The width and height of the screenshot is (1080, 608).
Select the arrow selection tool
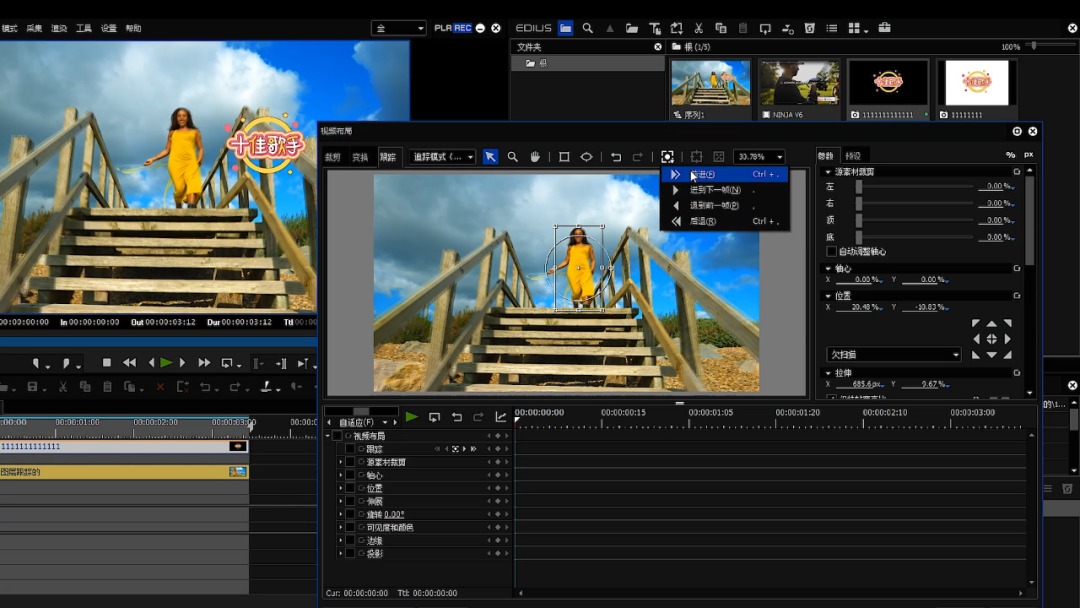tap(490, 157)
